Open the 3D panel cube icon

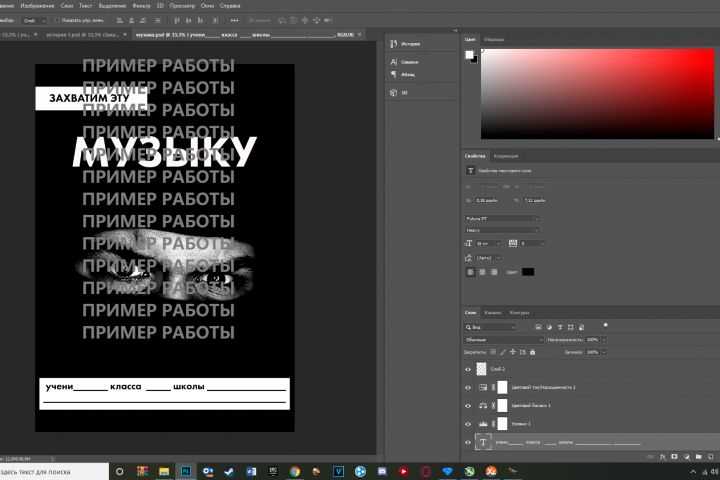click(394, 93)
